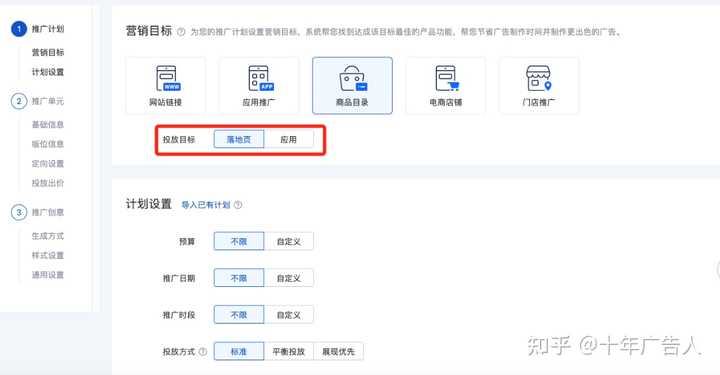Jump to 计划设置 in sidebar
This screenshot has height=375, width=720.
(48, 72)
